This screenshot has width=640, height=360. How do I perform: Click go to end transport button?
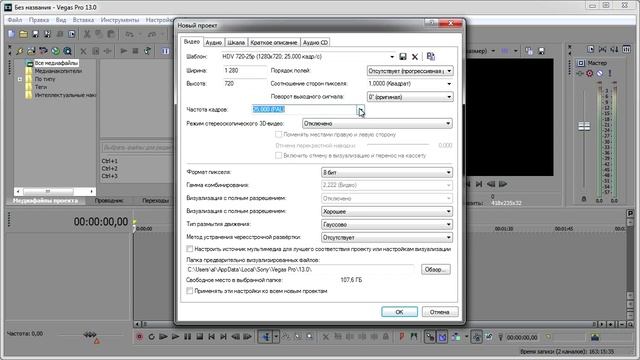coord(223,337)
